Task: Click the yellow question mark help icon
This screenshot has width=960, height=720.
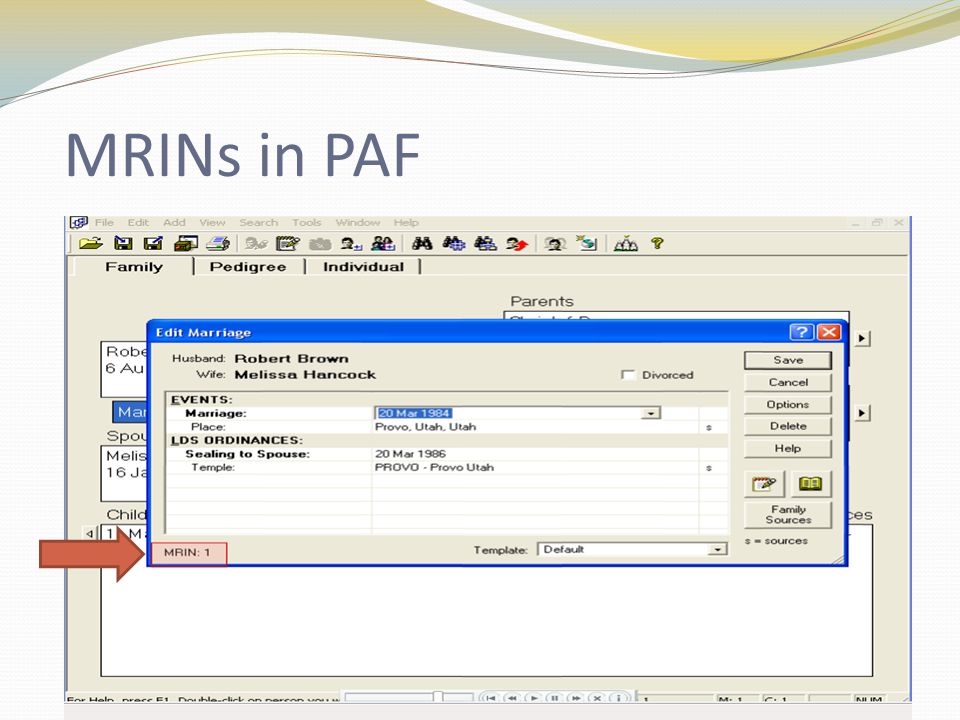Action: 657,243
